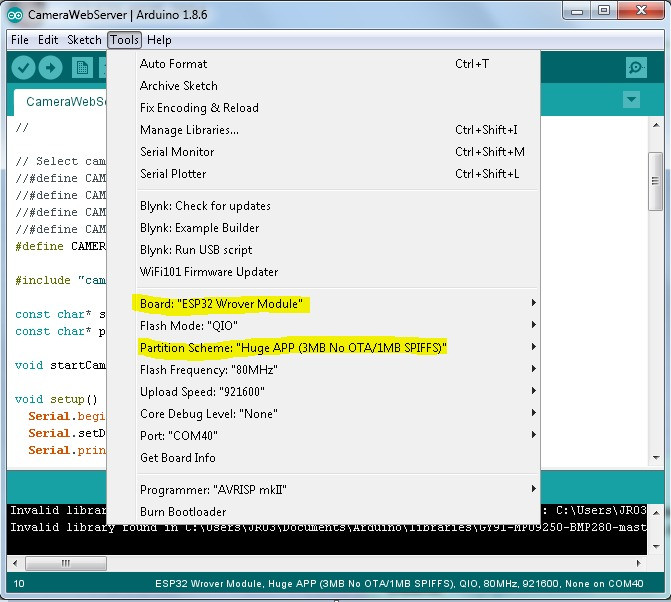Click the Serial.prin code line
This screenshot has height=602, width=671.
click(67, 451)
